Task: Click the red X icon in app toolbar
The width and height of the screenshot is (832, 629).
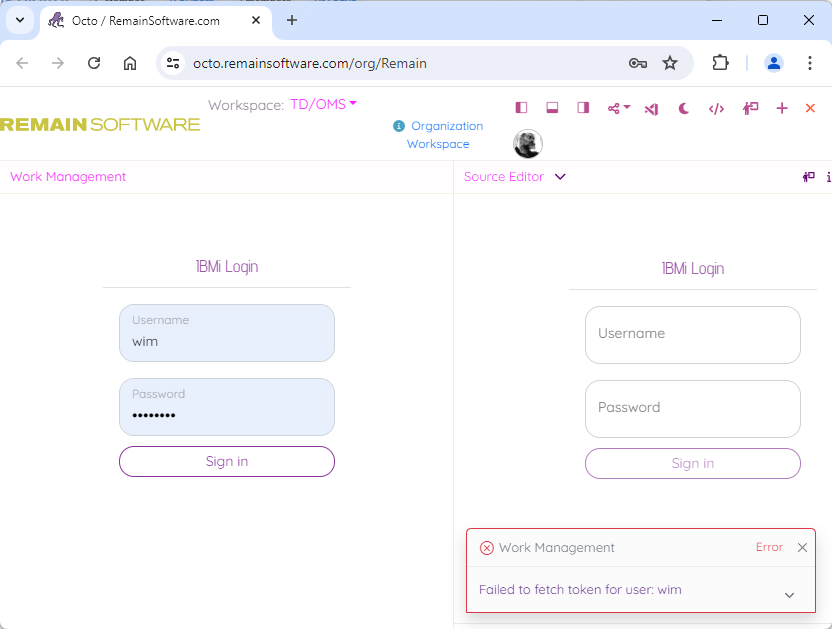Action: point(810,108)
